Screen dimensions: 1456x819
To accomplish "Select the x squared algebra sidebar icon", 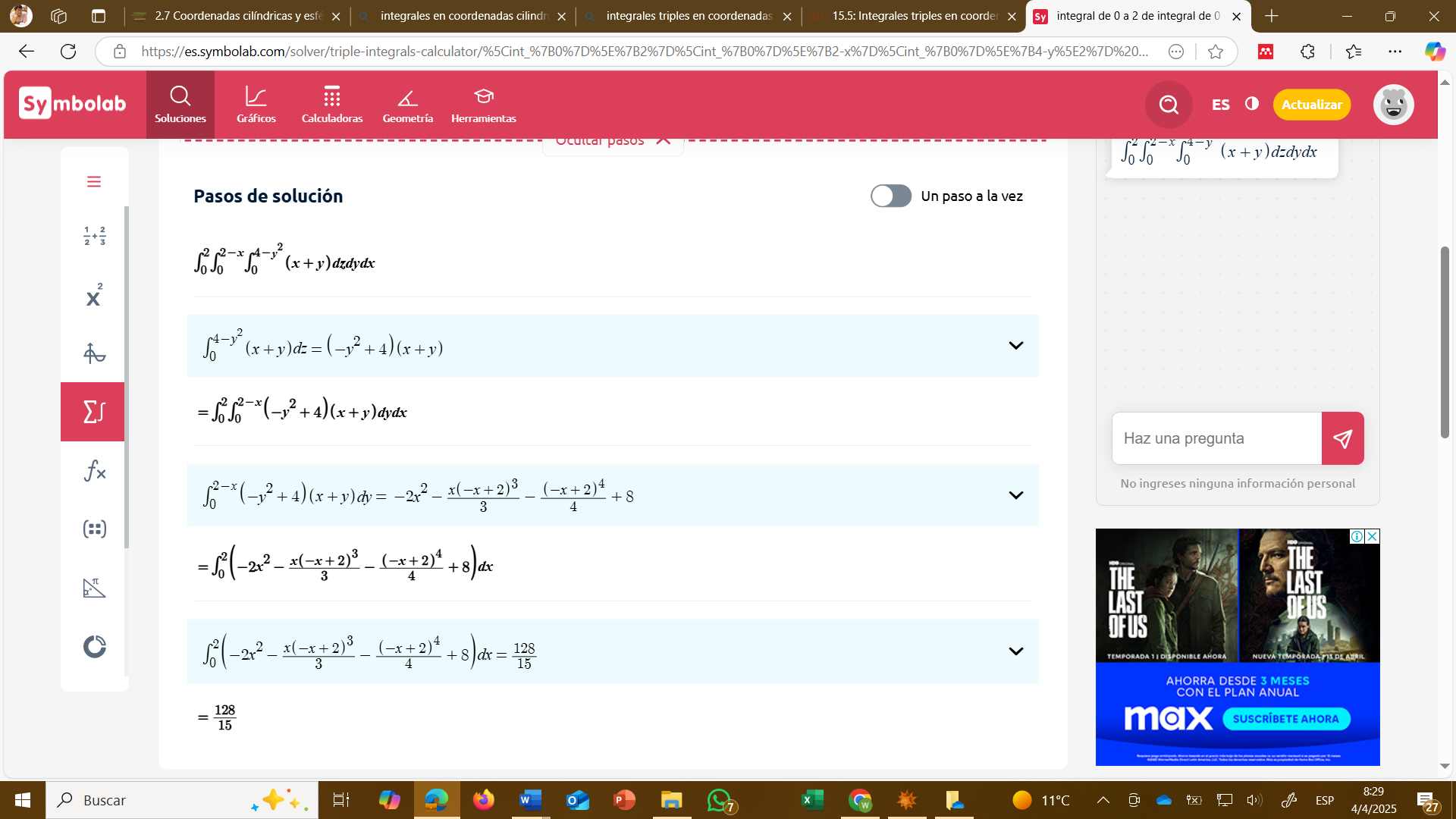I will click(94, 295).
